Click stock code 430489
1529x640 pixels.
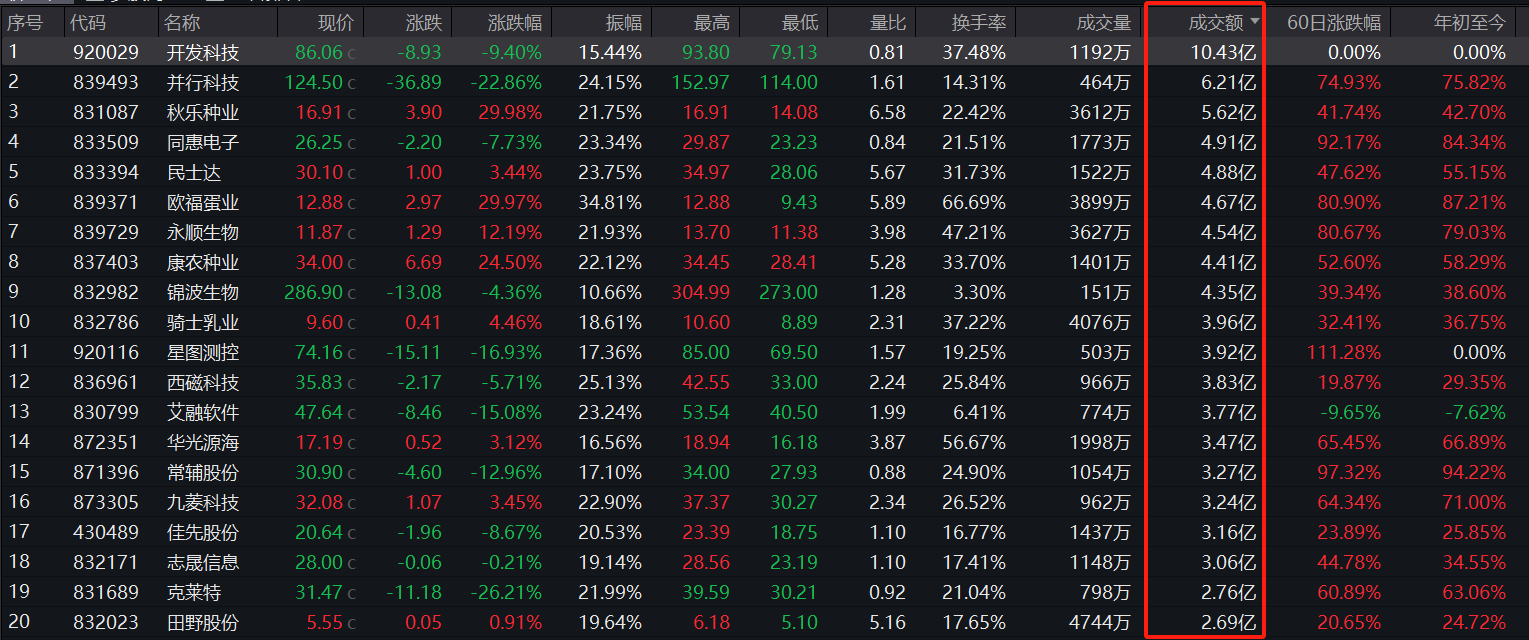pyautogui.click(x=106, y=532)
